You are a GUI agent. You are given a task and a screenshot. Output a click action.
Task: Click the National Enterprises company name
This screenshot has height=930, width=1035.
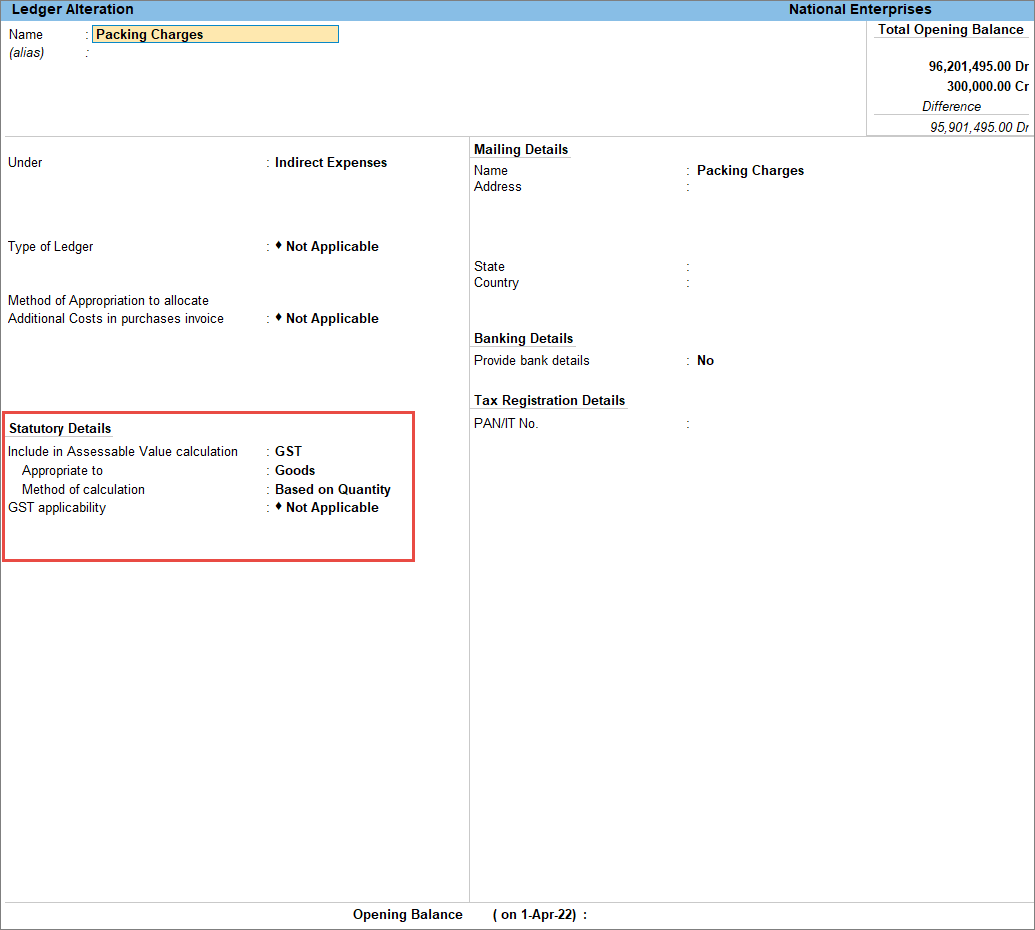pyautogui.click(x=860, y=9)
